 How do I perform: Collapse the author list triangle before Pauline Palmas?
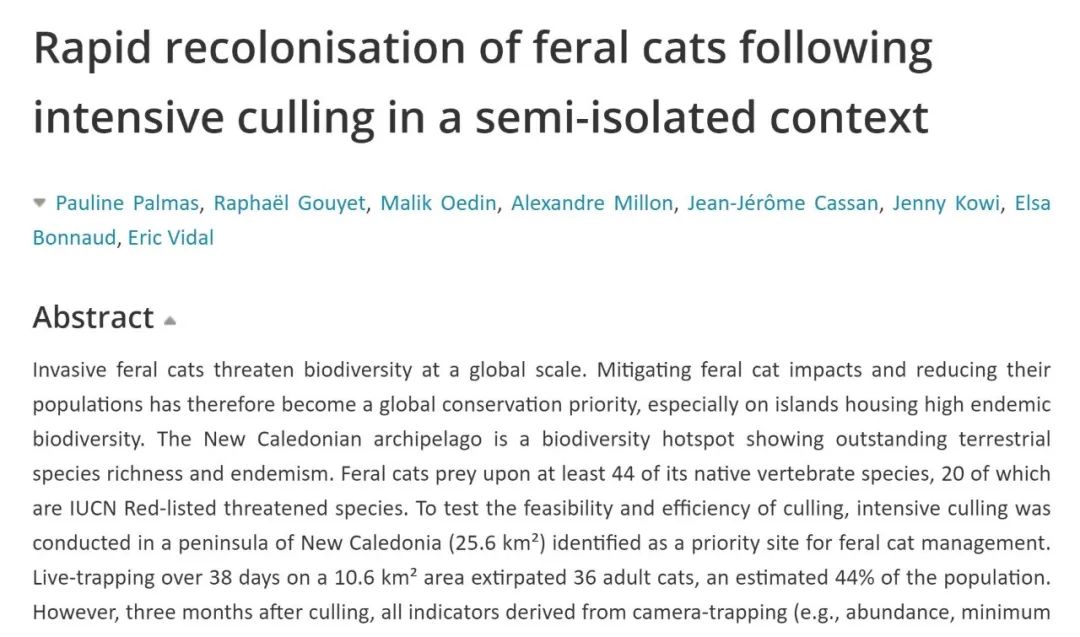tap(40, 203)
